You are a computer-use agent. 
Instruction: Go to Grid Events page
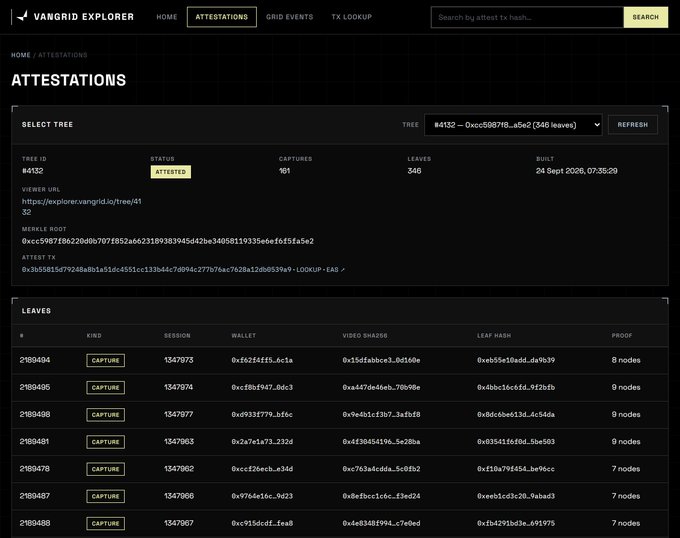(289, 17)
